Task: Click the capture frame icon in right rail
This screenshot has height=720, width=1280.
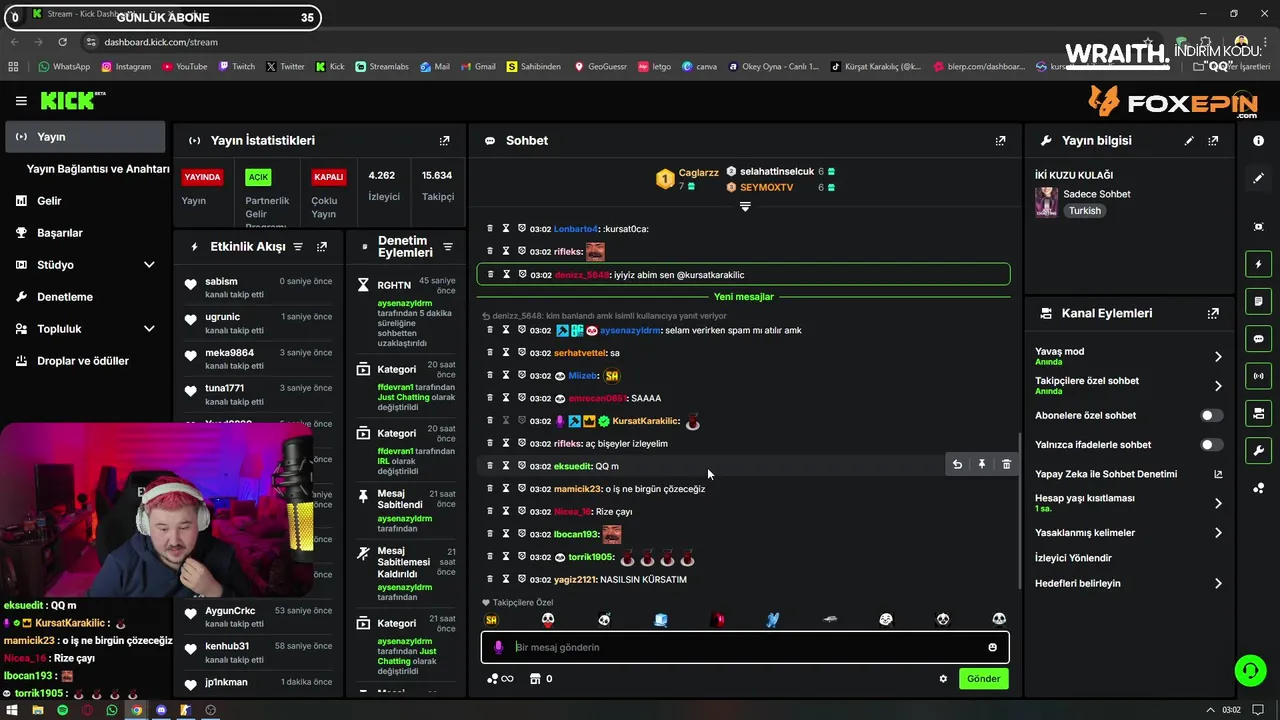Action: 1258,227
